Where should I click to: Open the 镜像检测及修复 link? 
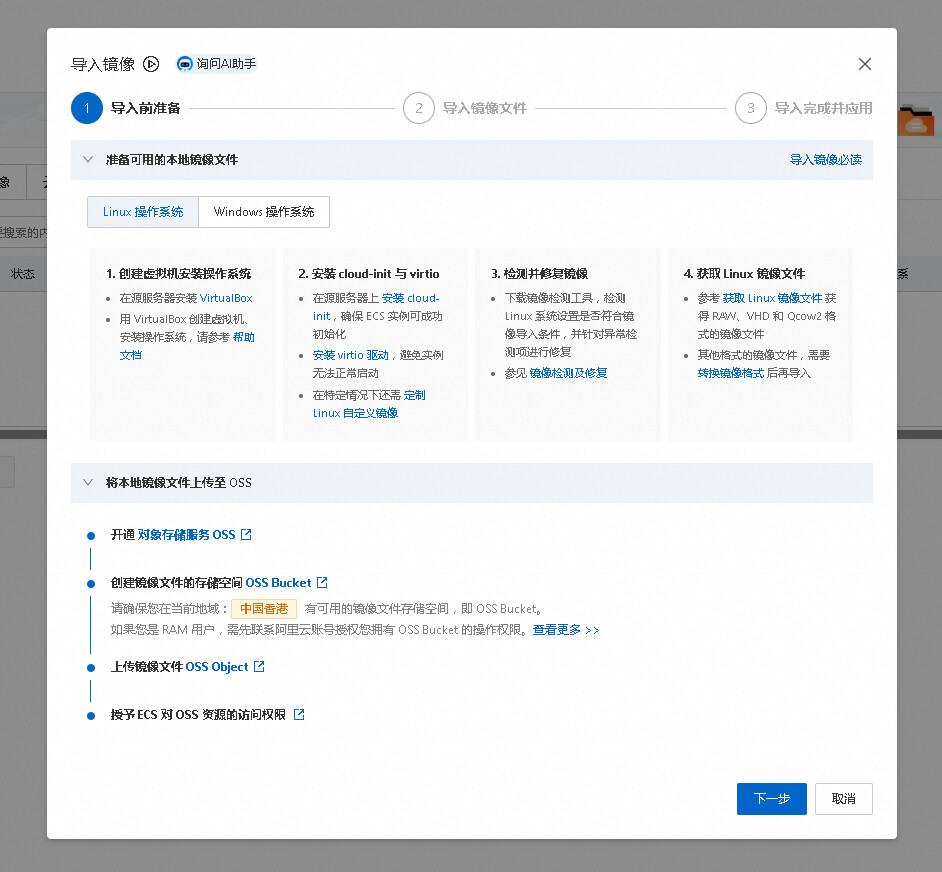click(x=568, y=373)
